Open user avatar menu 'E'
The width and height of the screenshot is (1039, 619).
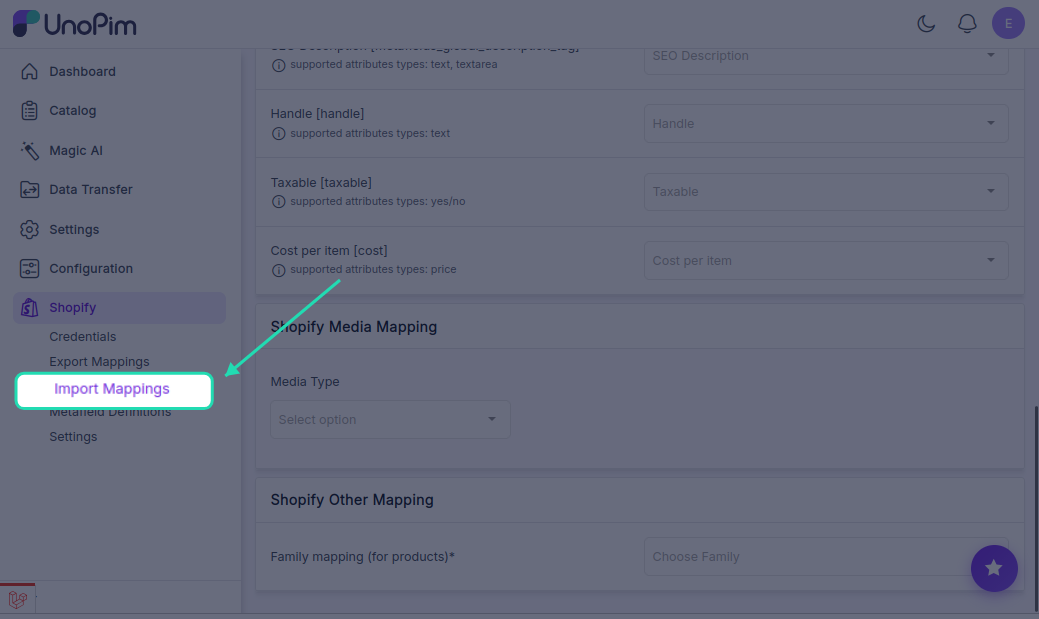[1008, 23]
